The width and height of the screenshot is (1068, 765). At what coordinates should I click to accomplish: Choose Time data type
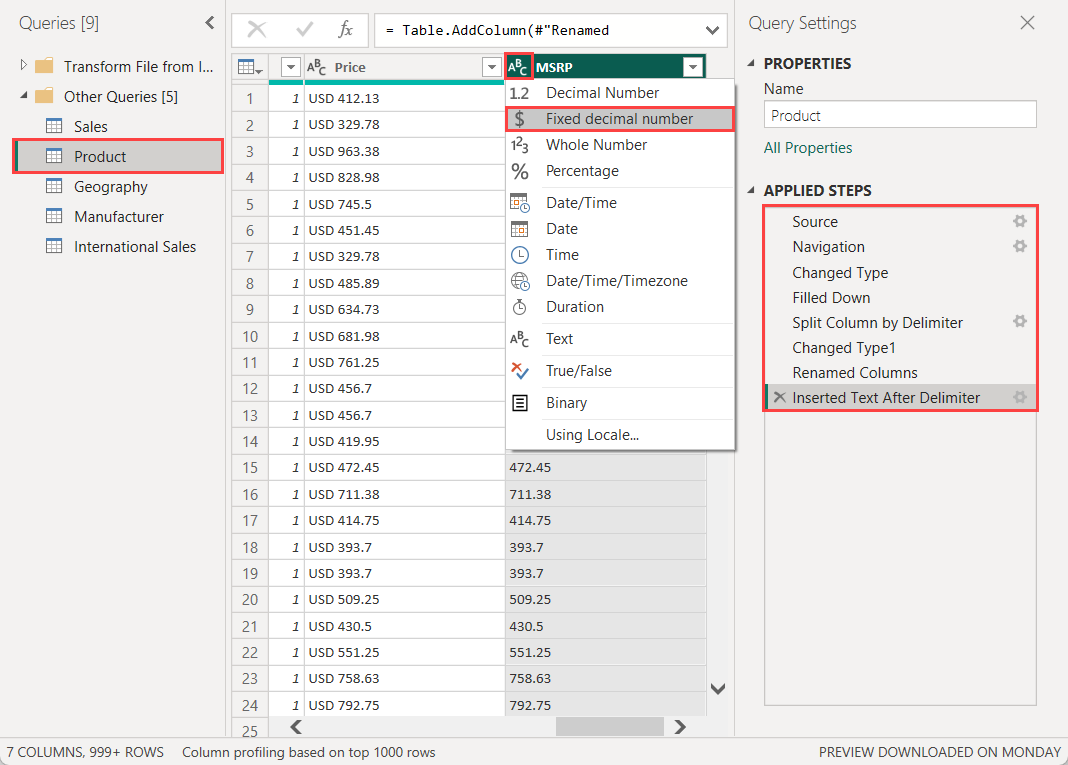(x=620, y=255)
